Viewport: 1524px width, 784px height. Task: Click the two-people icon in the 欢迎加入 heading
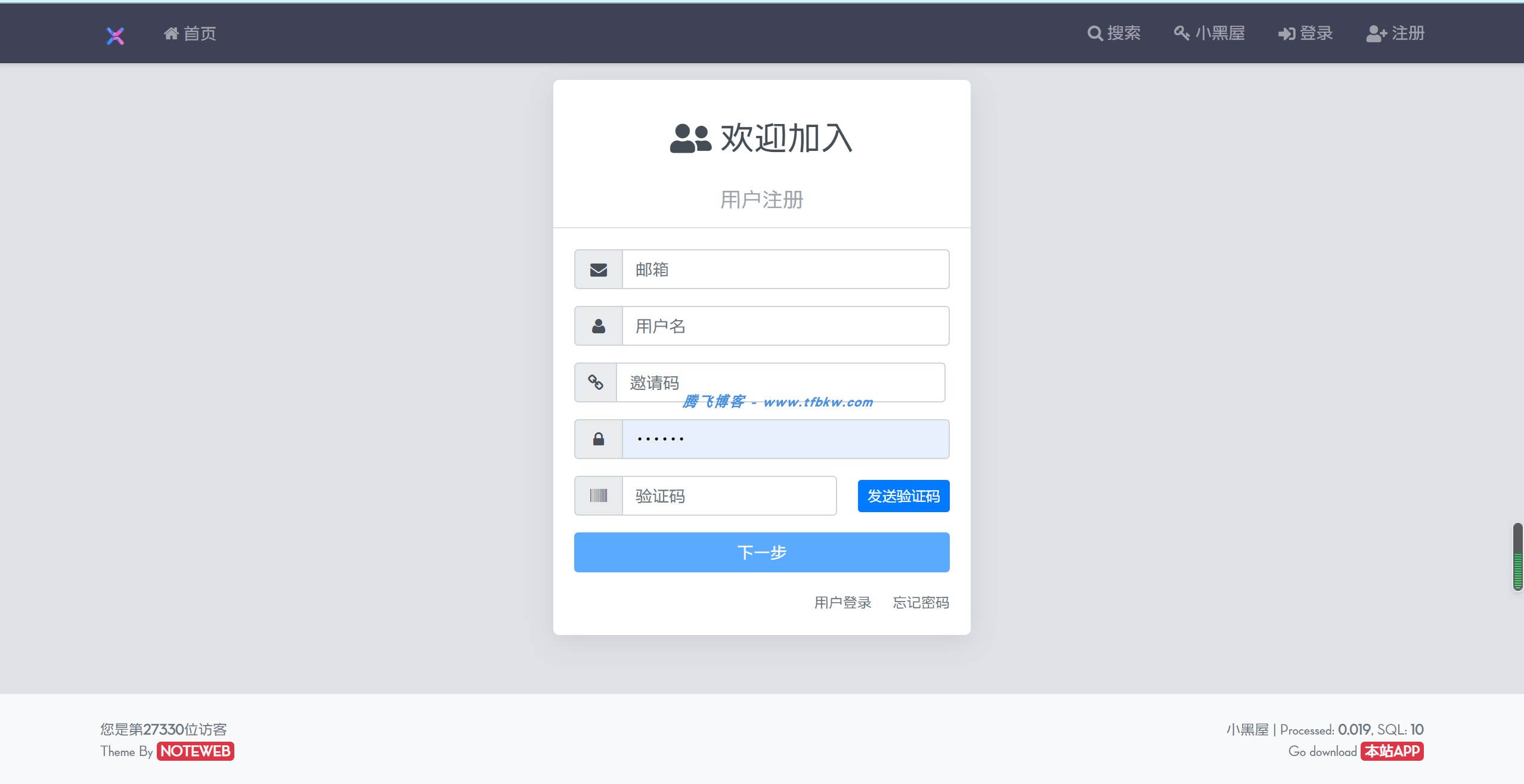point(690,138)
